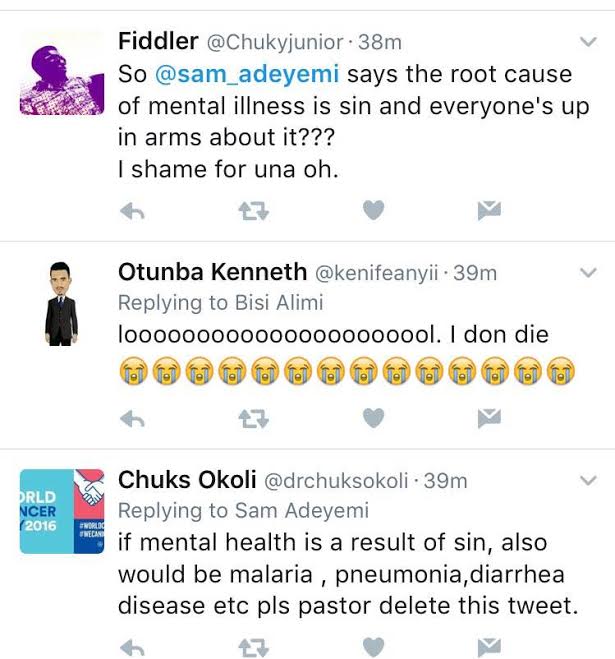Screen dimensions: 615x659
Task: Open options chevron on Fiddler's tweet
Action: [588, 41]
